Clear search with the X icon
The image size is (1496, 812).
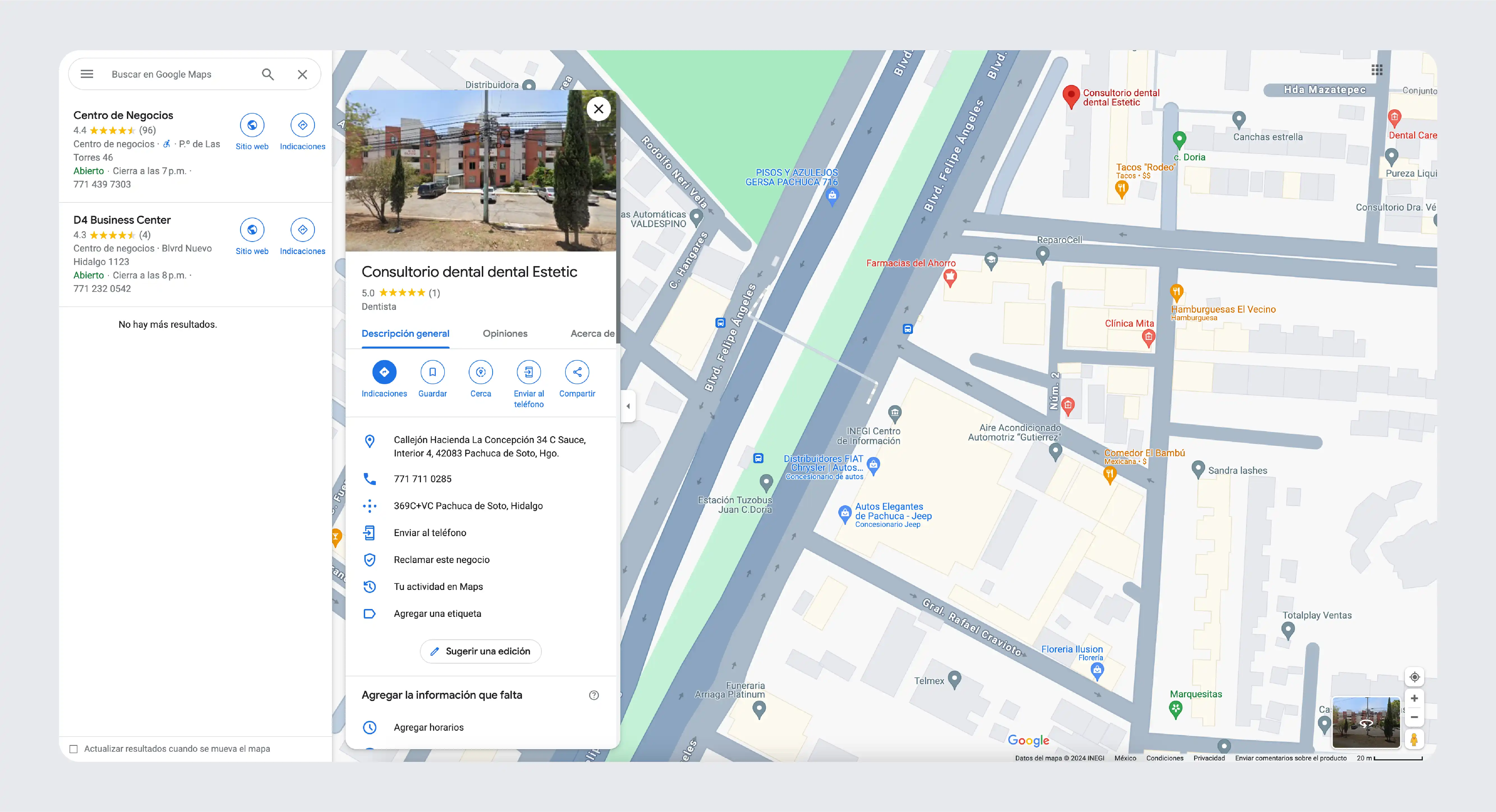303,74
